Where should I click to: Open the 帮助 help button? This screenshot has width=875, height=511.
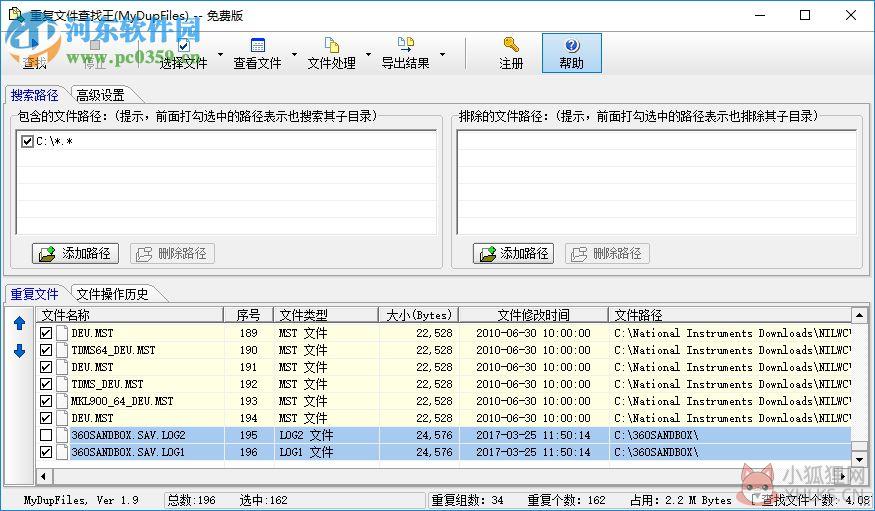click(571, 53)
